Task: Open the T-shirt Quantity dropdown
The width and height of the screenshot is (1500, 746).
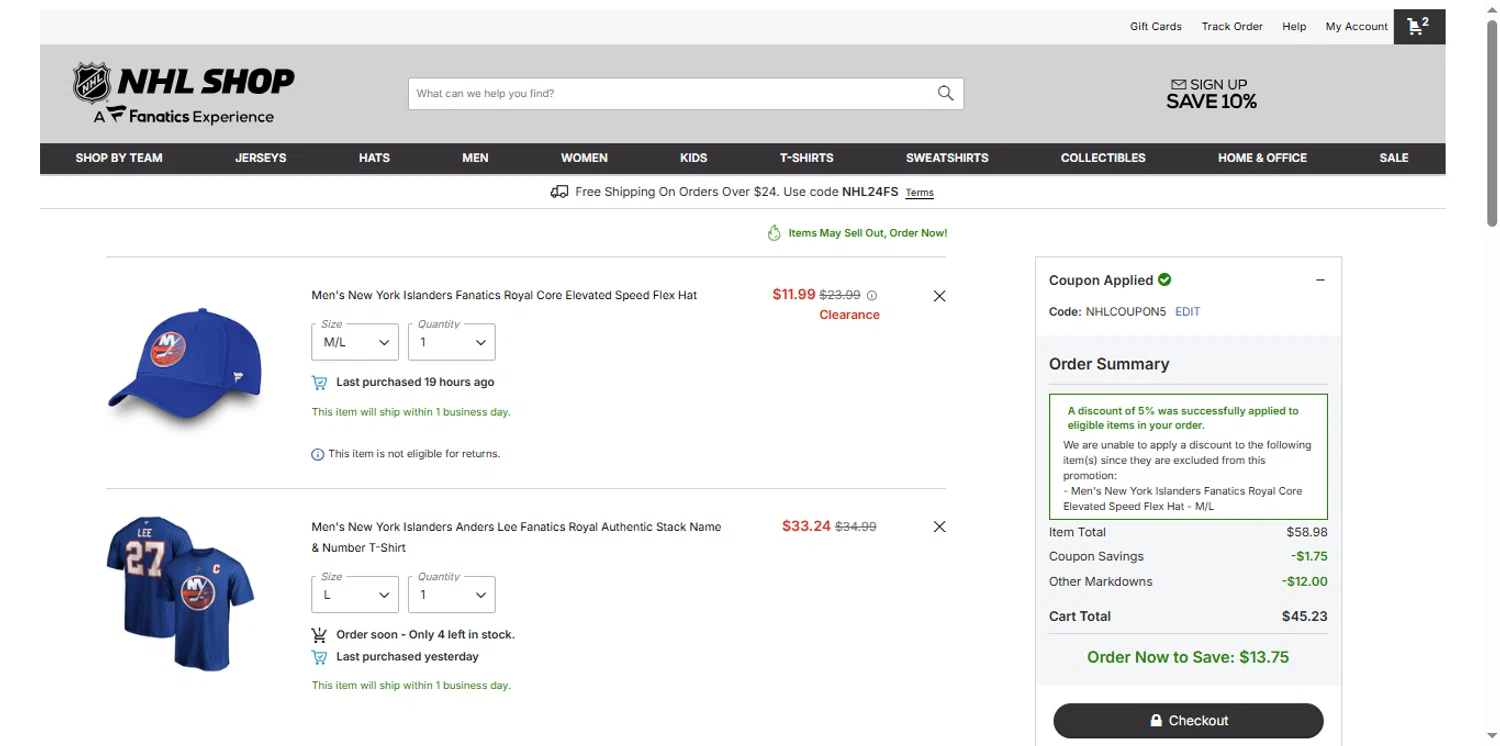Action: click(x=451, y=595)
